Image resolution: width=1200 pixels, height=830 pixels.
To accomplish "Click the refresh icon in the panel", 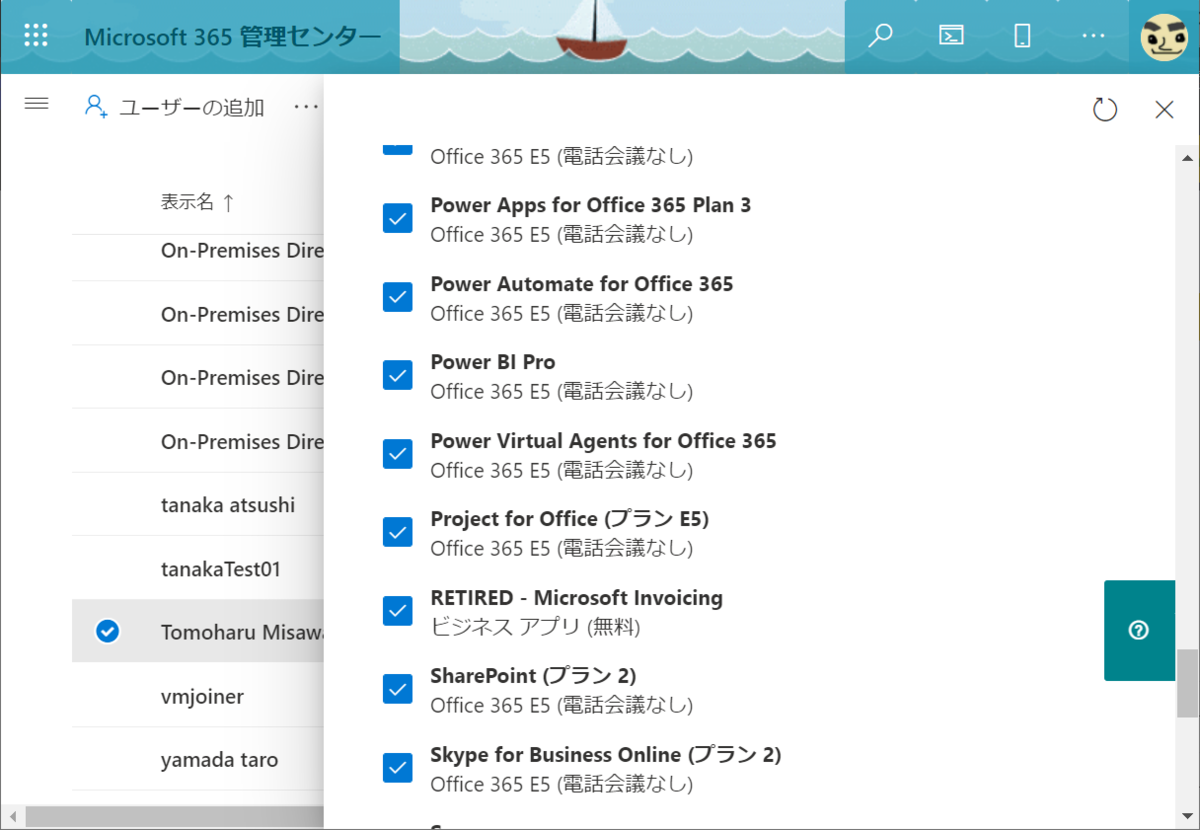I will click(x=1105, y=110).
